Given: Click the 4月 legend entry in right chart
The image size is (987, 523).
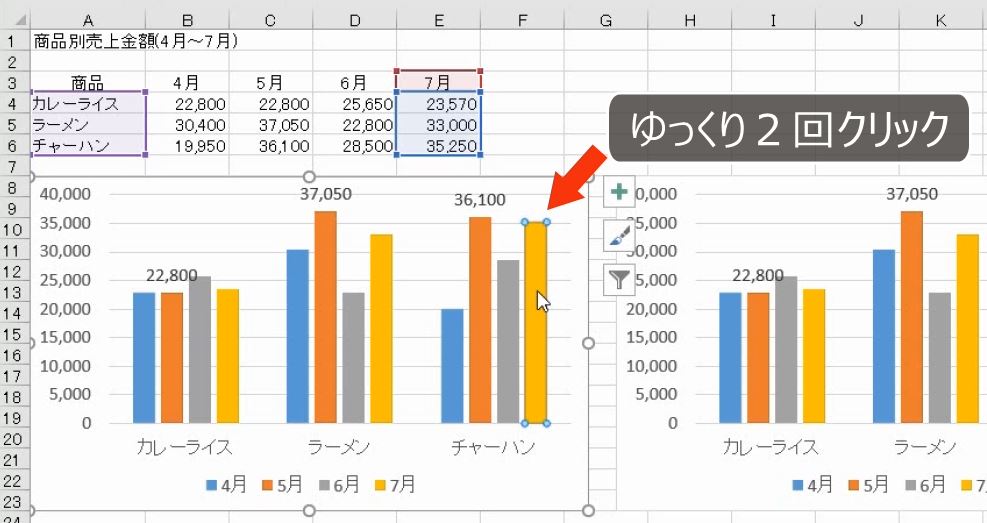Looking at the screenshot, I should pos(813,485).
